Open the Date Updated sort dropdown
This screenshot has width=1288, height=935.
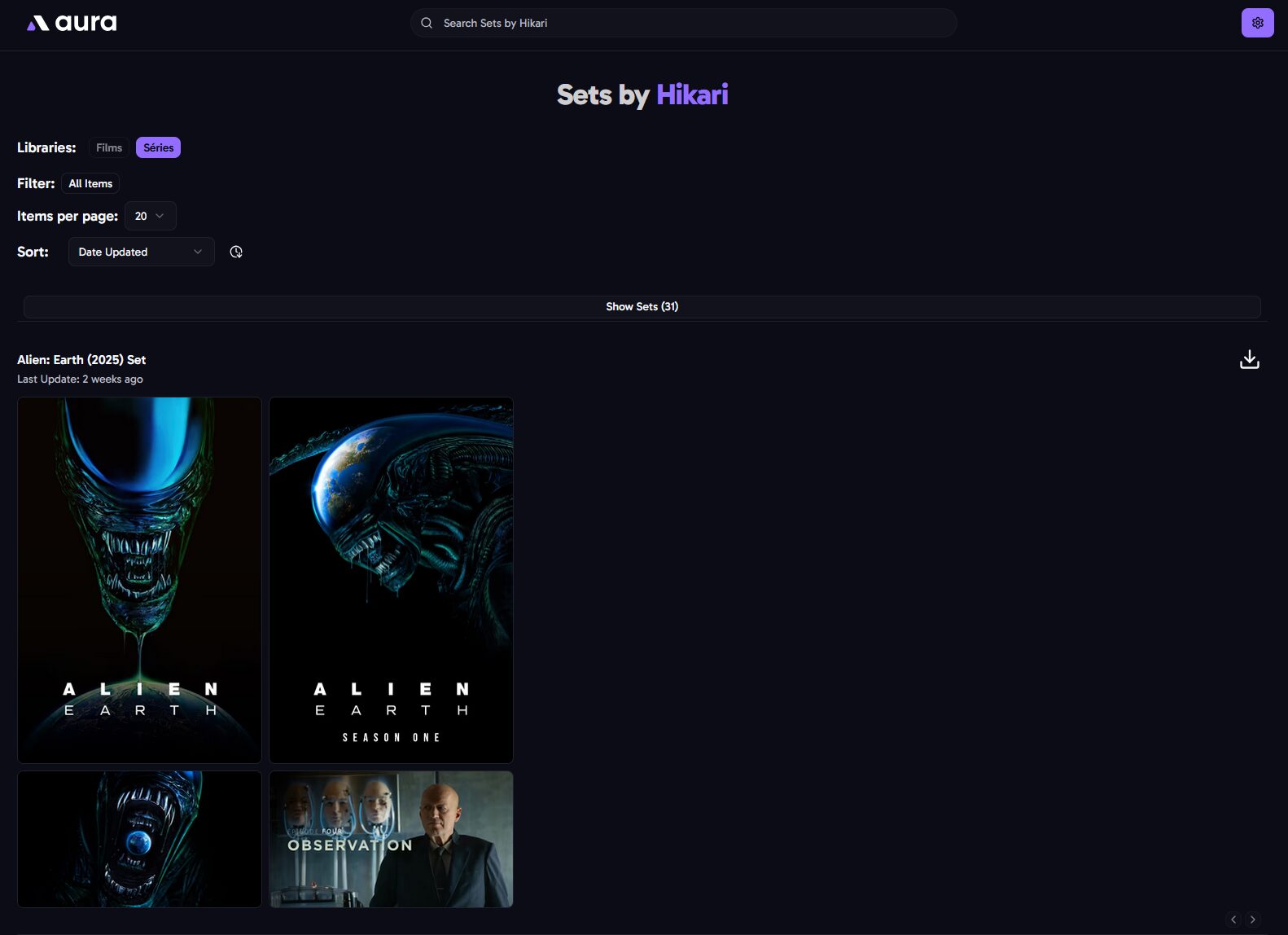141,252
